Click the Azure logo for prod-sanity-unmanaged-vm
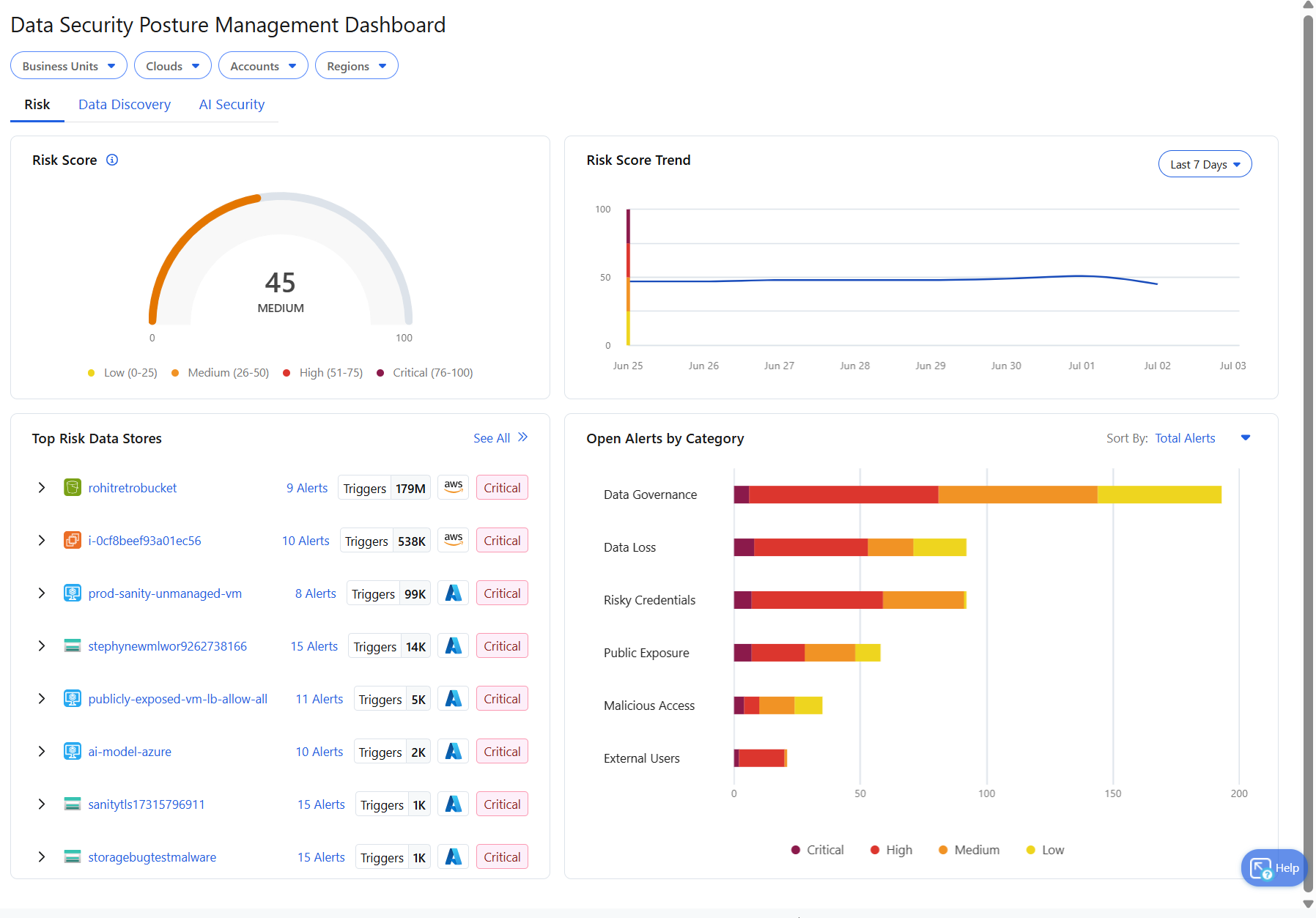 (454, 593)
